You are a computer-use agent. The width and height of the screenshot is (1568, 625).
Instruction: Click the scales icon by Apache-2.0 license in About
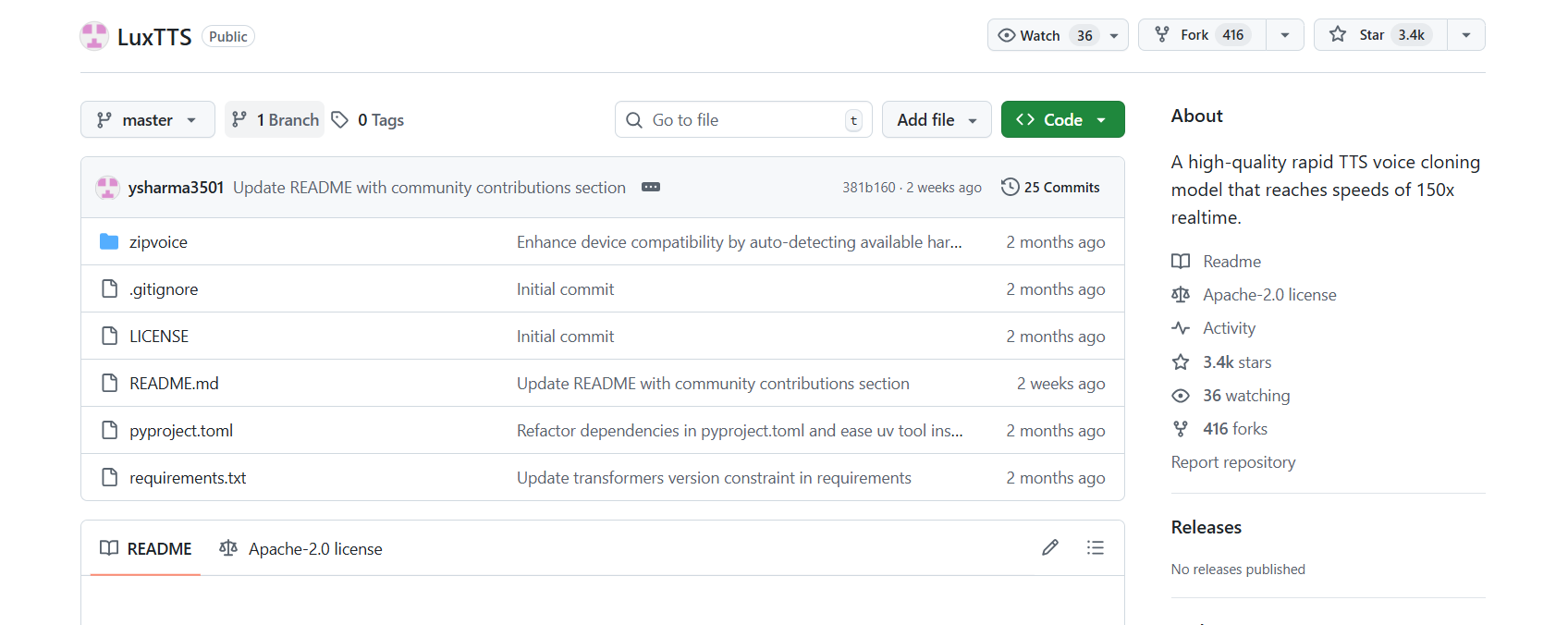(1181, 295)
